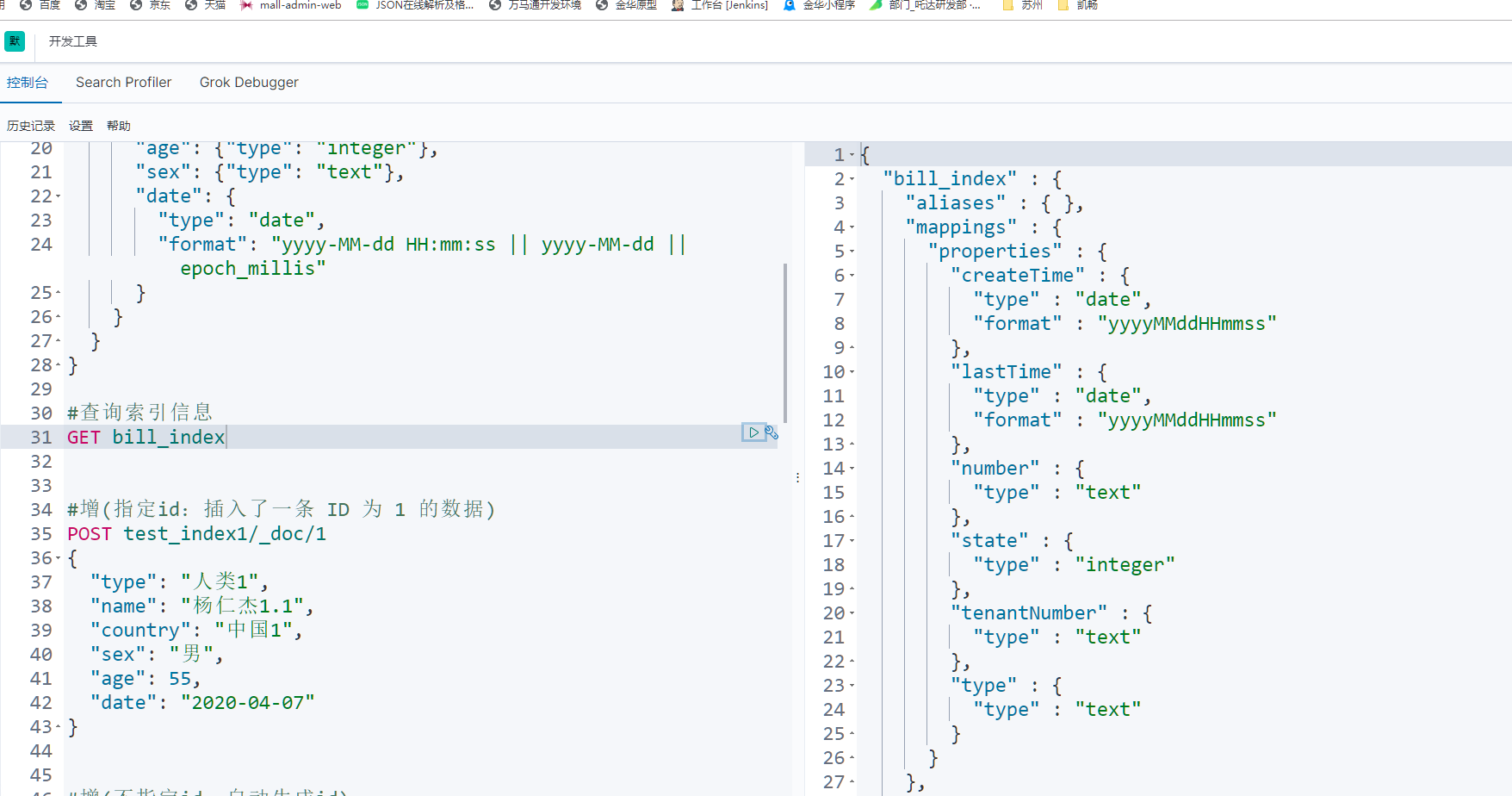The image size is (1512, 796).
Task: Click the "sex": {"type": "text"} line
Action: click(270, 172)
